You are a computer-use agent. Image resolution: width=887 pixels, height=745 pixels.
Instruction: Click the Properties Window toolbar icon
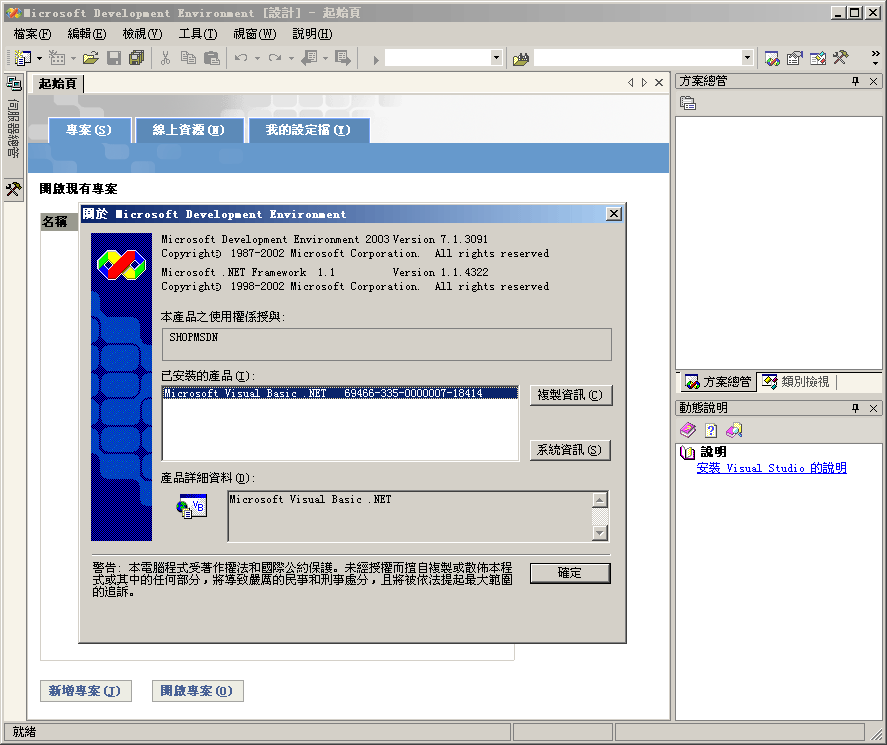pos(795,58)
